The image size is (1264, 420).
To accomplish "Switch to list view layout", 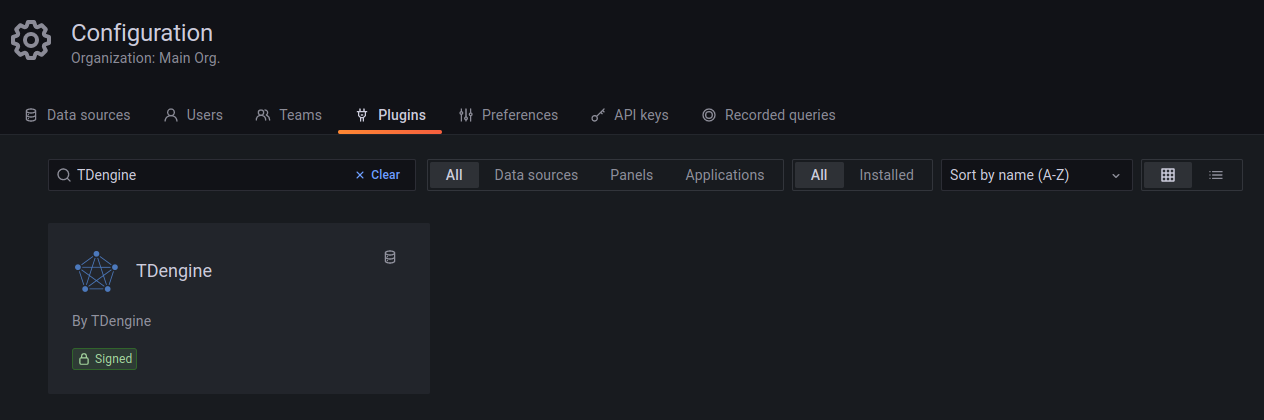I will coord(1216,175).
